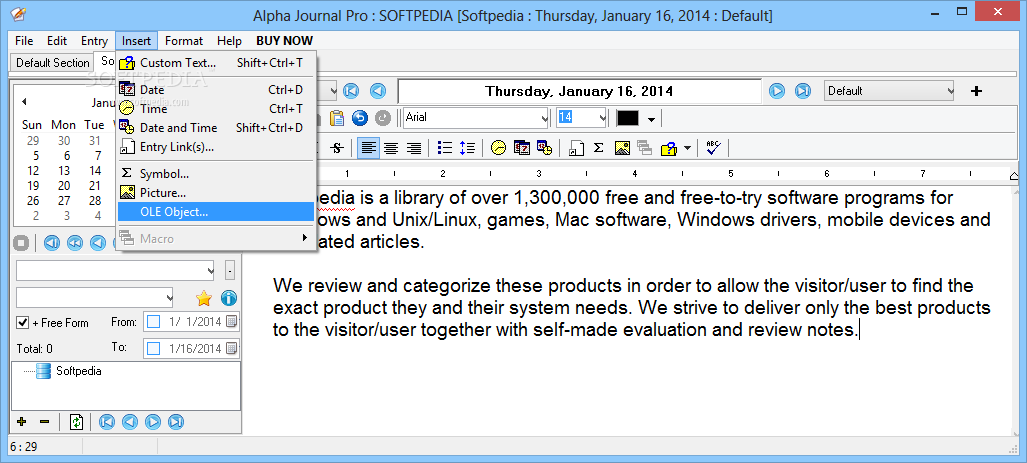Click BUY NOW in the menu bar

(284, 41)
